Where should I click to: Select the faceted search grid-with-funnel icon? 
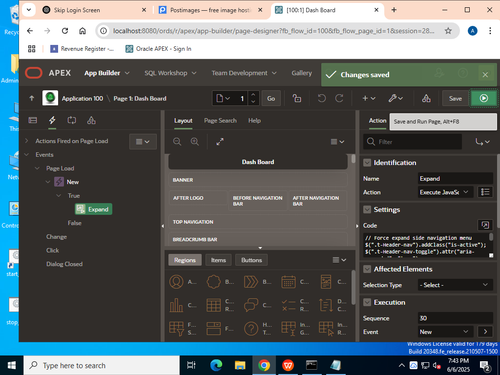(x=176, y=328)
